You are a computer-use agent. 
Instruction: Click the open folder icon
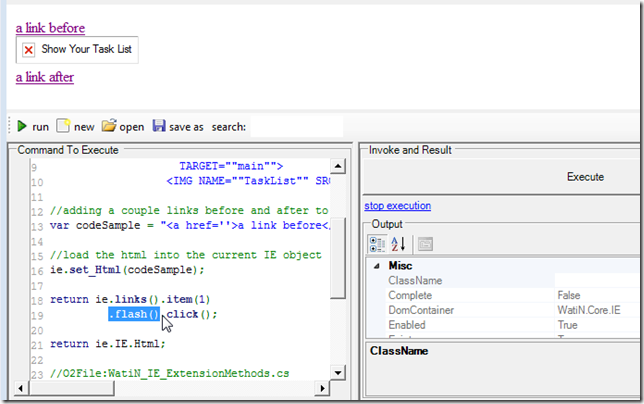(109, 127)
